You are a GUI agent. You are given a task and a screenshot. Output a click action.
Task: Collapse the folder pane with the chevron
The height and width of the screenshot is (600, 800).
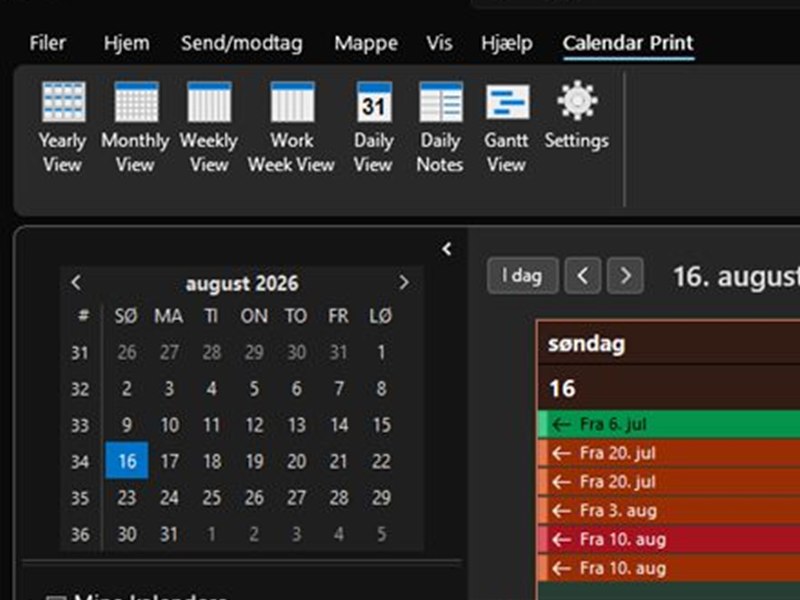click(x=447, y=249)
